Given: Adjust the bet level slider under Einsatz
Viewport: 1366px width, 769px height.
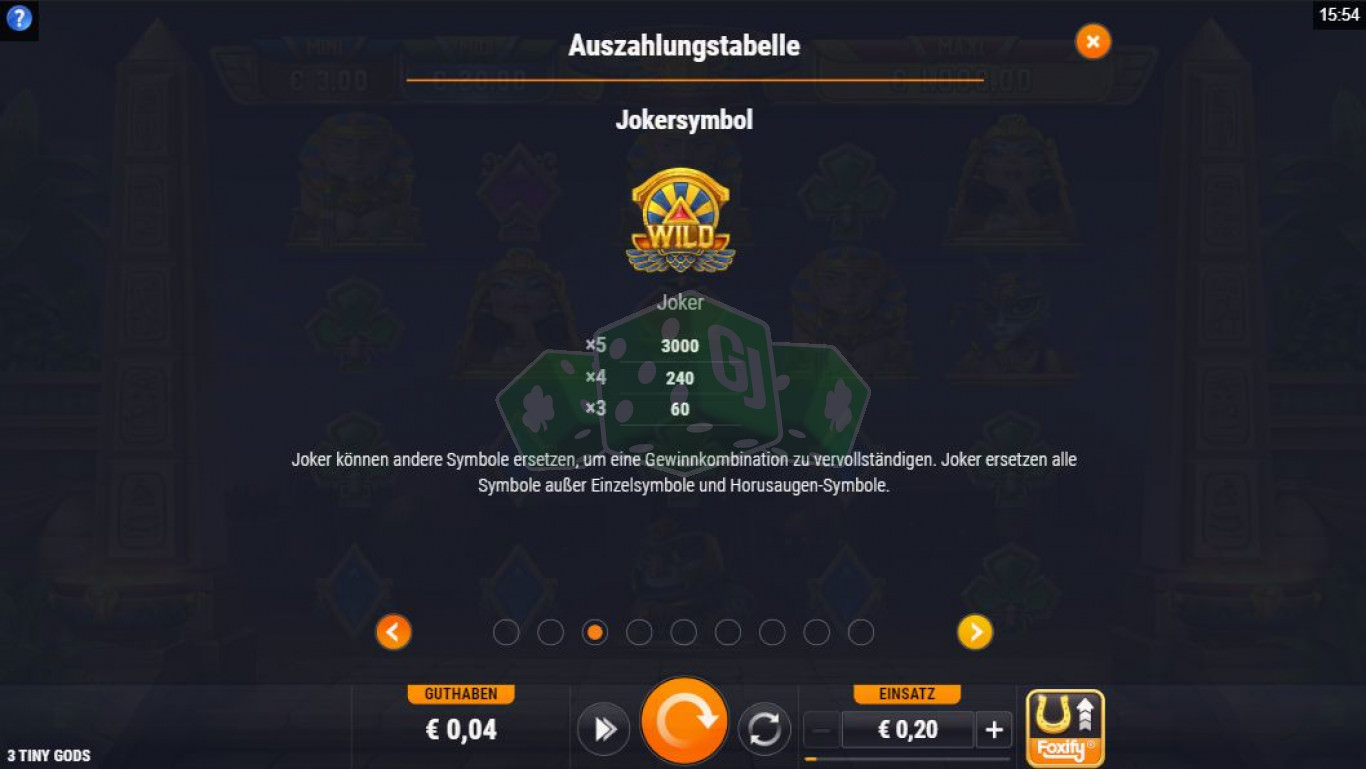Looking at the screenshot, I should [908, 759].
